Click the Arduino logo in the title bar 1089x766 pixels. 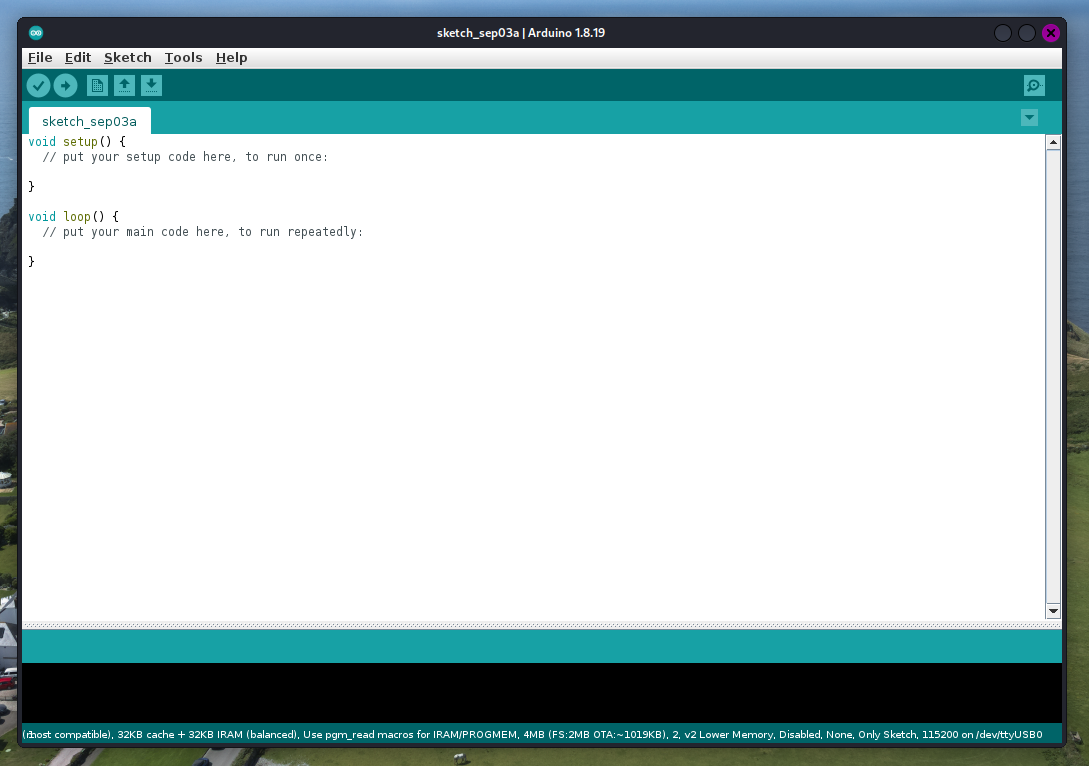37,33
